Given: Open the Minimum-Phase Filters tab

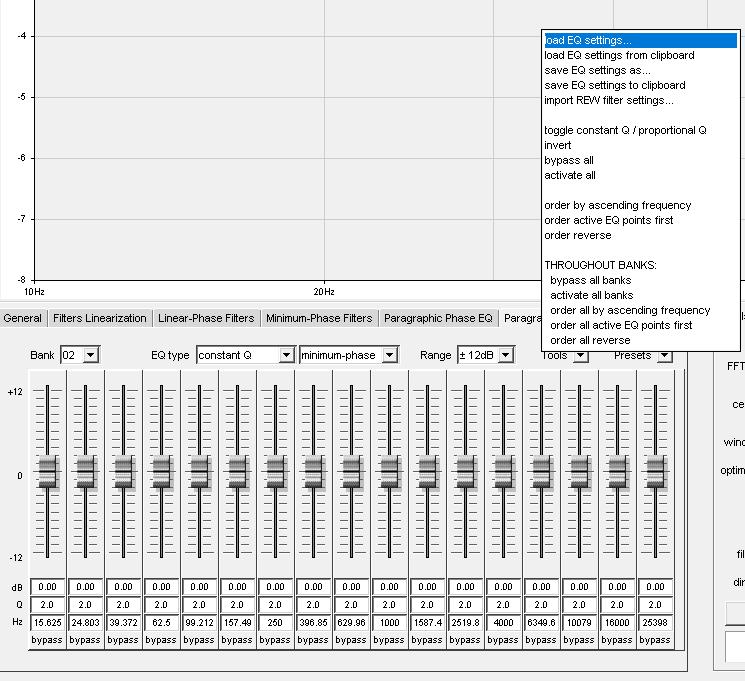Looking at the screenshot, I should coord(319,318).
